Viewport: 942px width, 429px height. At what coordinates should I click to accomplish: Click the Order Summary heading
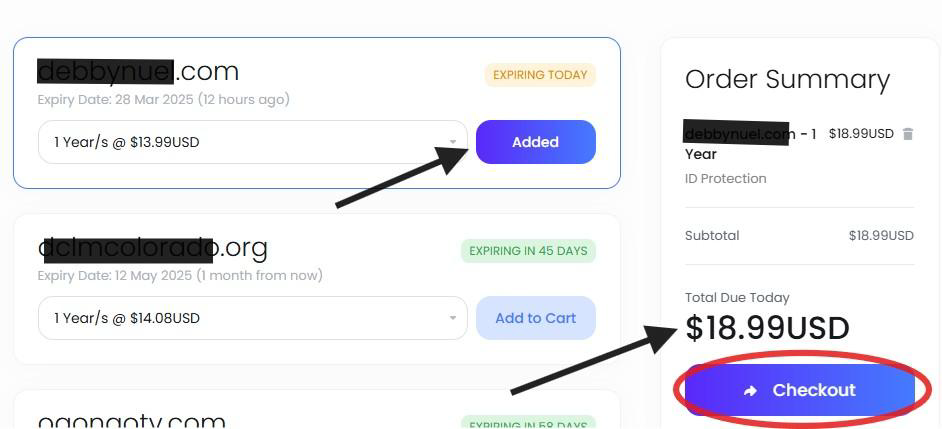pos(787,80)
